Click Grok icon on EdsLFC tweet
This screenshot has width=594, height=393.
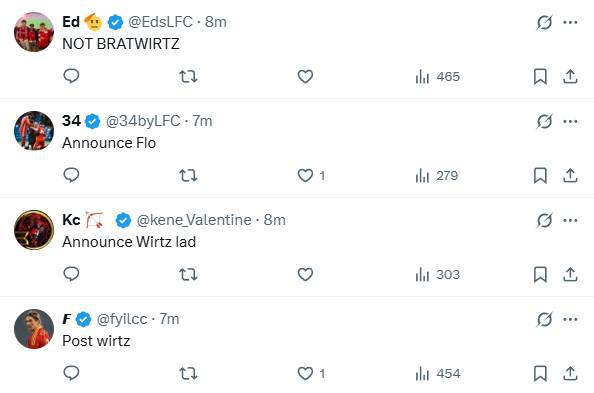(544, 22)
